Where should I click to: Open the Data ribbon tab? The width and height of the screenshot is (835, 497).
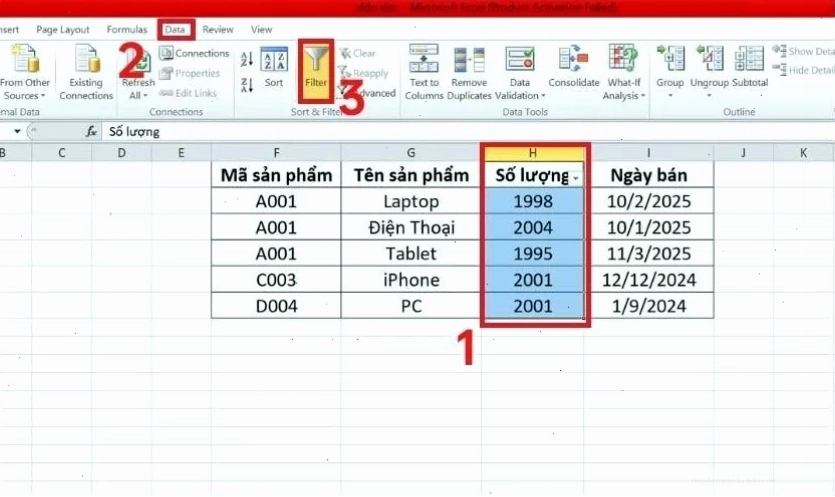pos(176,30)
